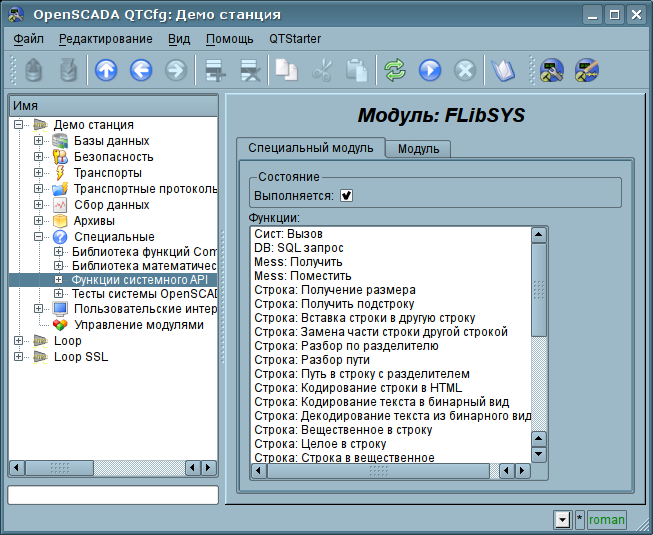The height and width of the screenshot is (535, 653).
Task: Toggle the Выполняется checkbox
Action: [346, 195]
